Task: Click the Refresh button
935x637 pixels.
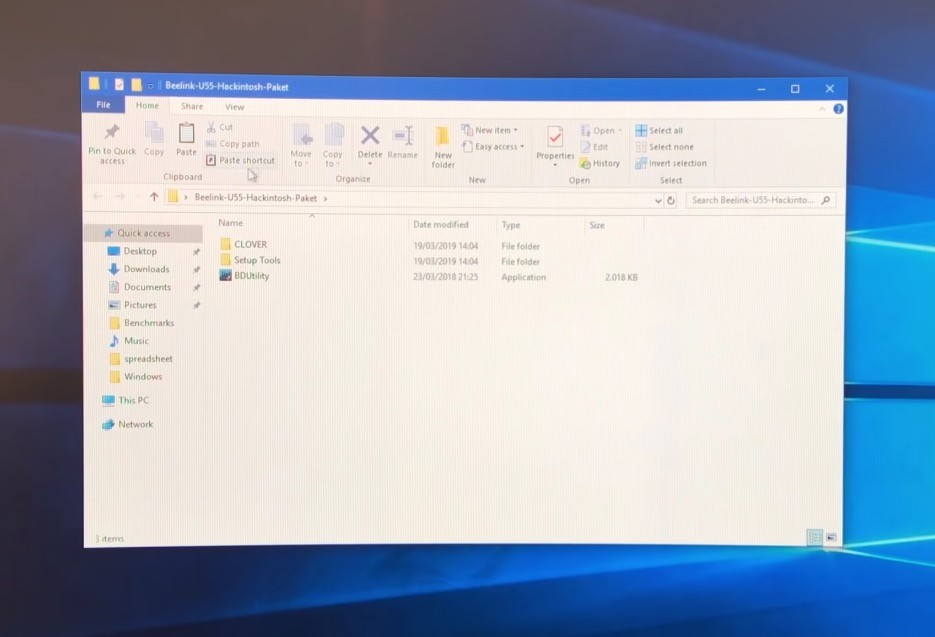Action: [671, 200]
